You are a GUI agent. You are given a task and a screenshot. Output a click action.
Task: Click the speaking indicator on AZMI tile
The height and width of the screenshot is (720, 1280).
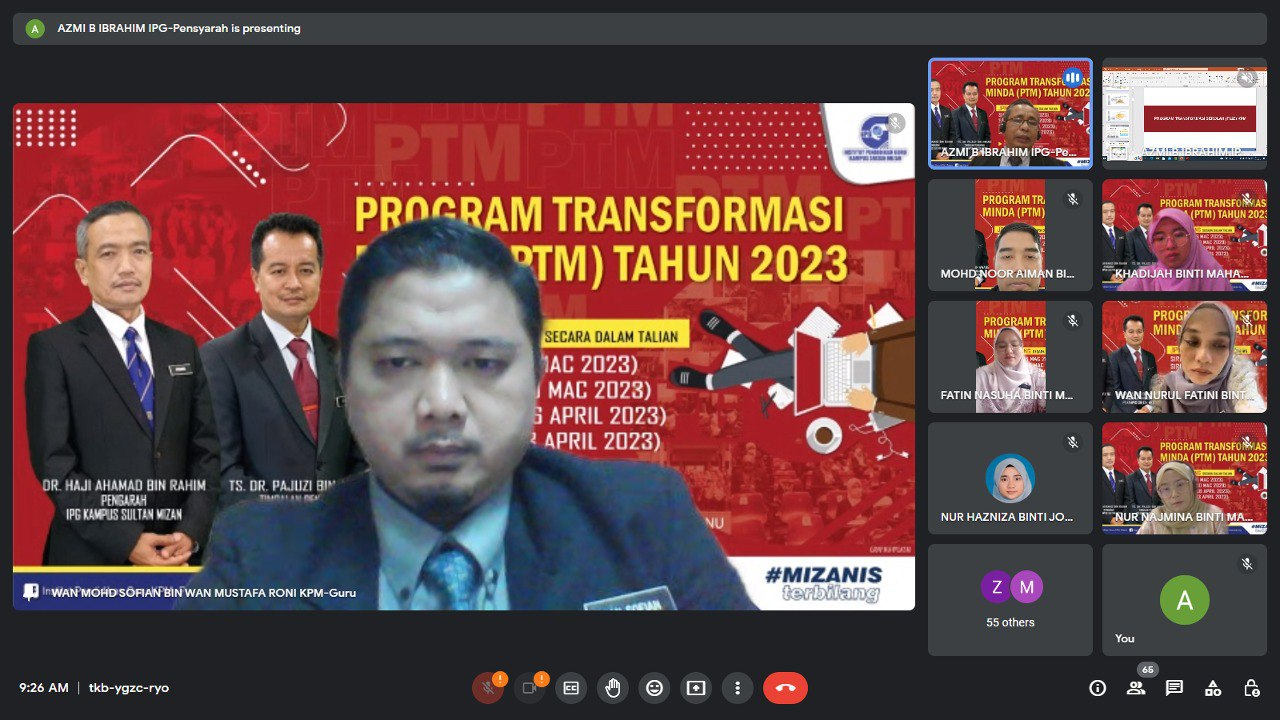(x=1072, y=77)
